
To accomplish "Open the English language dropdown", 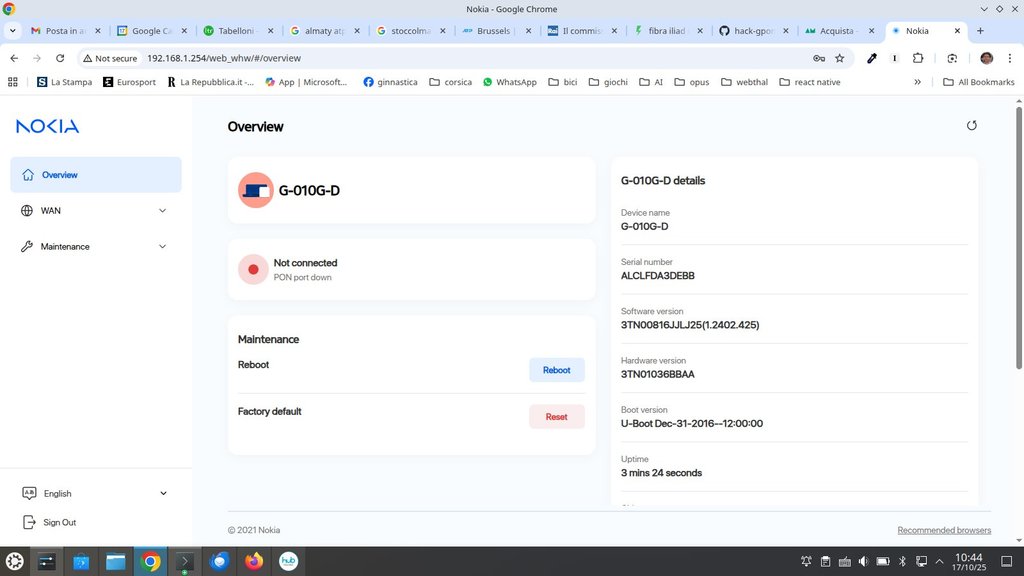I will click(x=96, y=493).
